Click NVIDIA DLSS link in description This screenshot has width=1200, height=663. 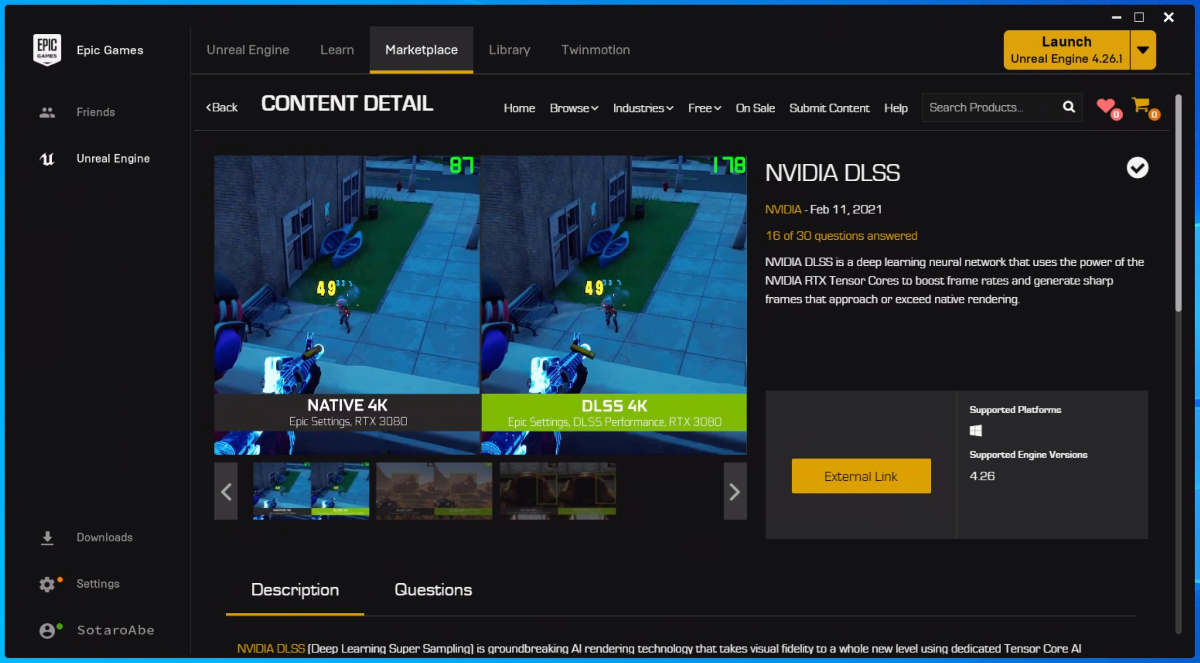270,649
